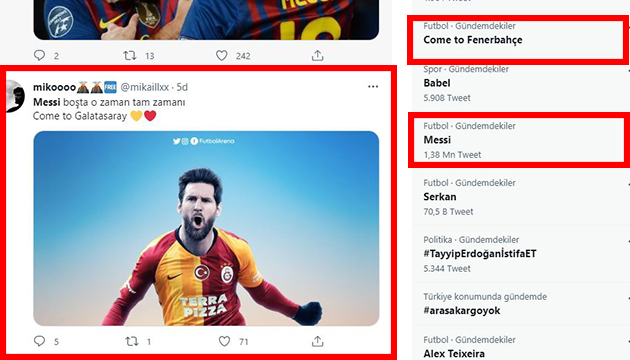
Task: Reply to the top tweet with 2 replies
Action: 39,55
